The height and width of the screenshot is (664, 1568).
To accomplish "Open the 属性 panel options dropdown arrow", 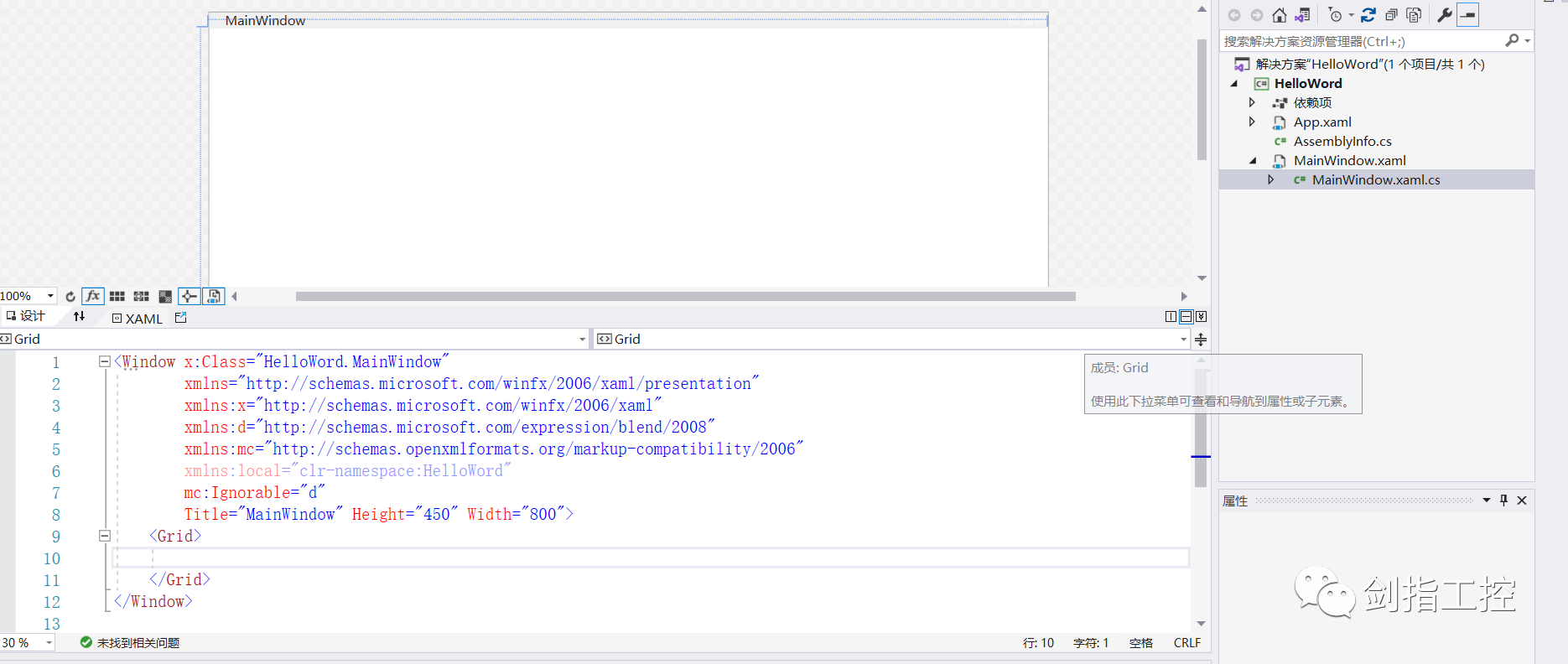I will pos(1486,501).
